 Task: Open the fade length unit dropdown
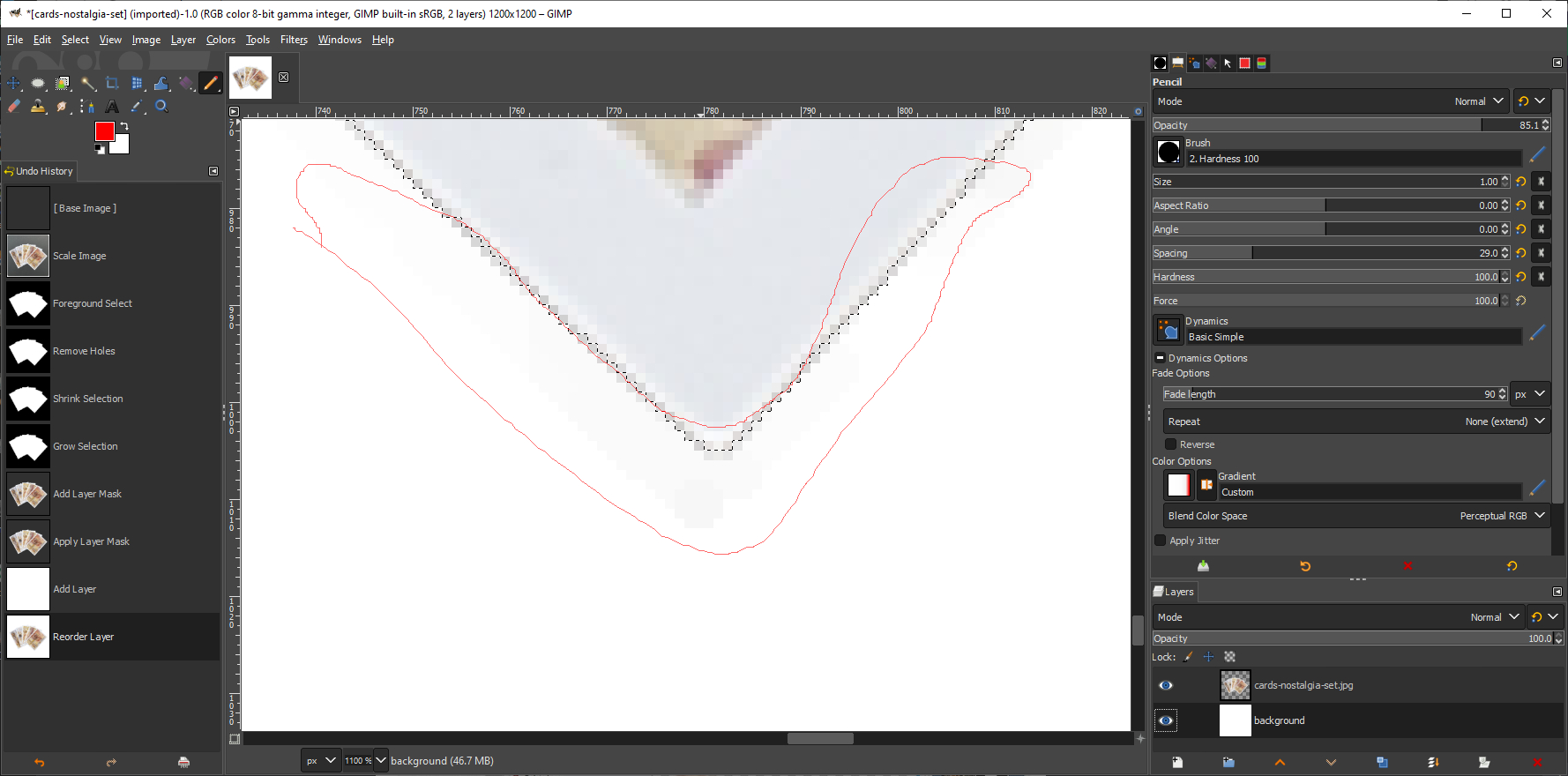[1531, 394]
